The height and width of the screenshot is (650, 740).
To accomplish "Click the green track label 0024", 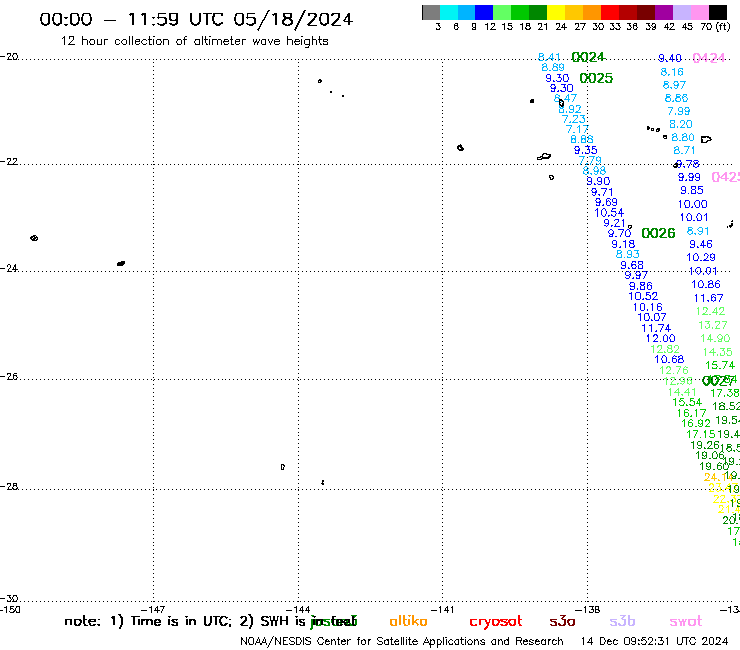I will (x=588, y=57).
